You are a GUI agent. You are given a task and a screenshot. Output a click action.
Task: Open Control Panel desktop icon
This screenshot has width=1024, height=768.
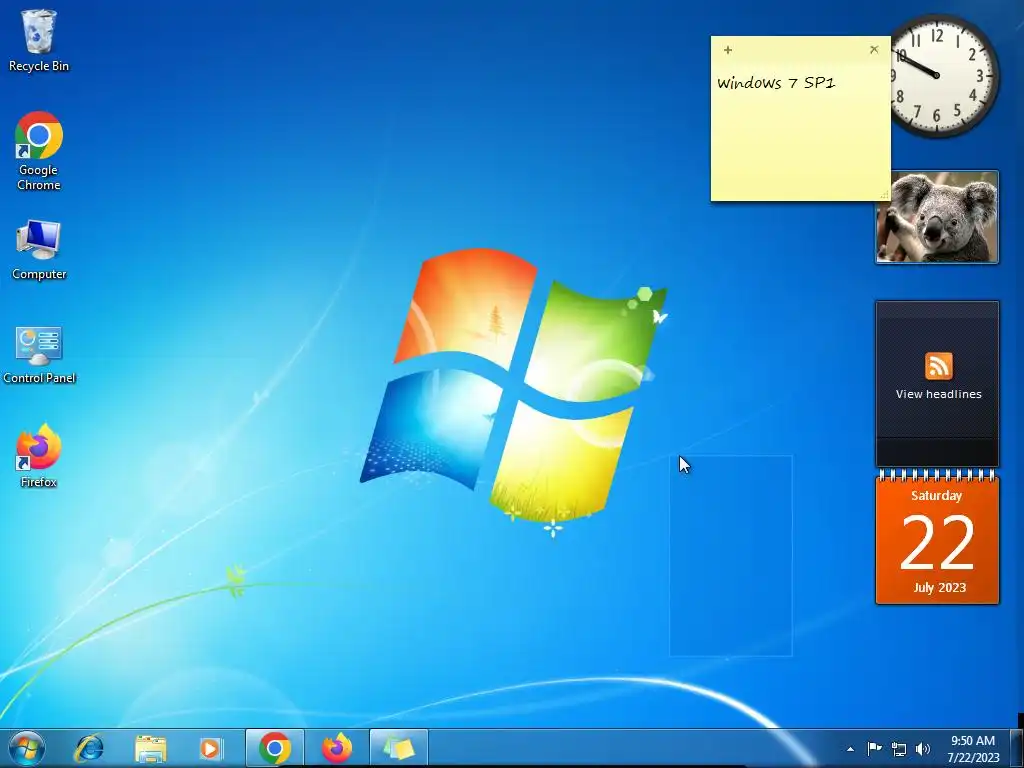39,355
